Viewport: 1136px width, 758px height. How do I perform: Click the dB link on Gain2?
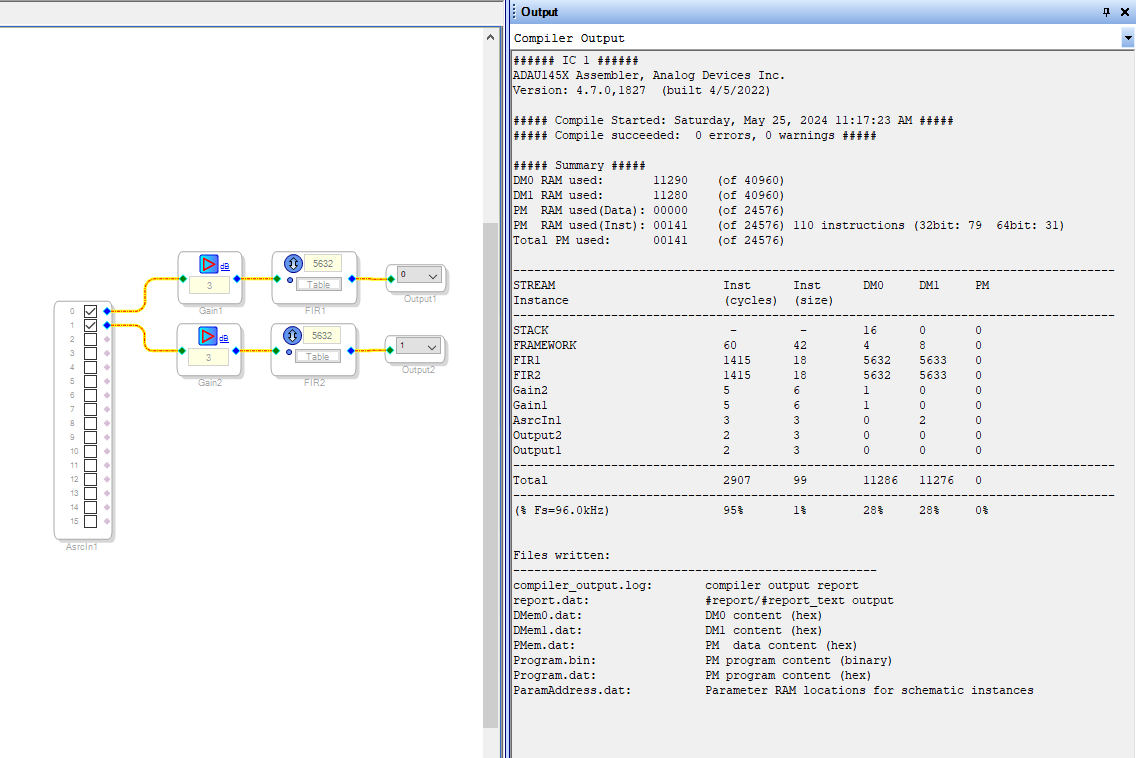224,338
